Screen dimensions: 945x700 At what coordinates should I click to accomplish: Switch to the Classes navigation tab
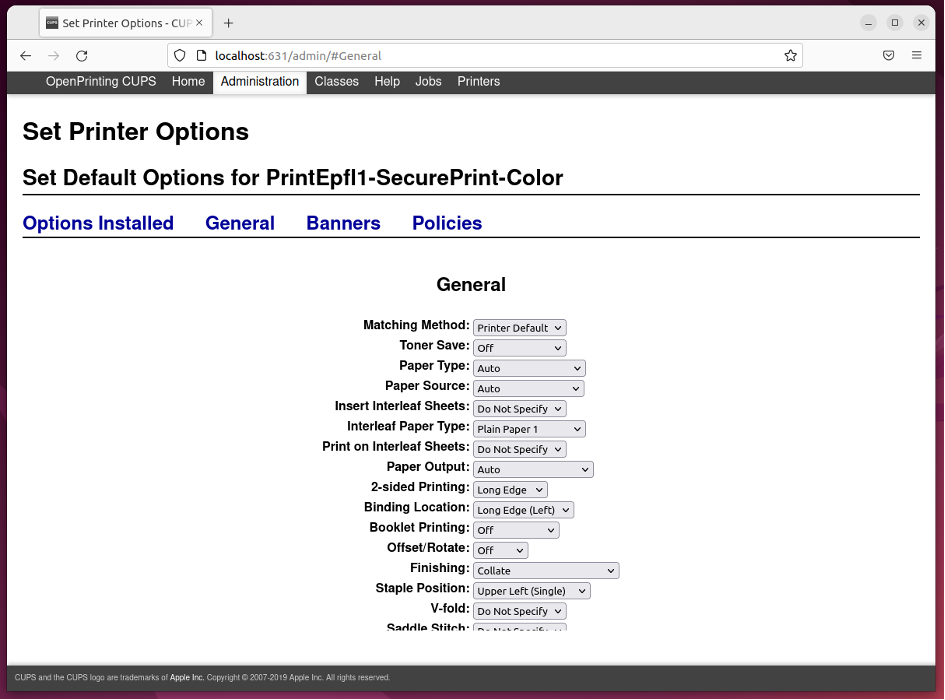pos(336,82)
